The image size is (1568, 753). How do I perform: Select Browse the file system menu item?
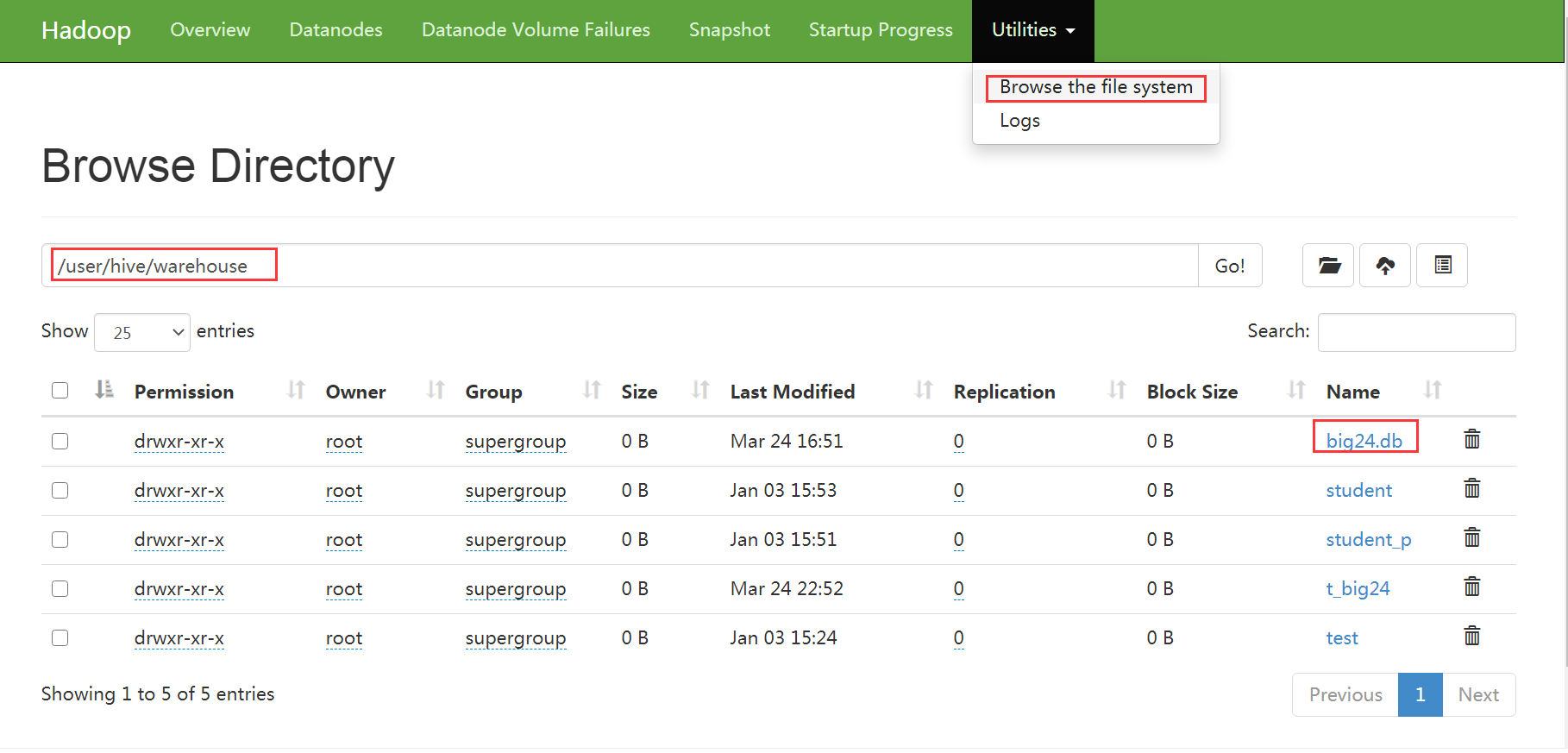[x=1095, y=87]
